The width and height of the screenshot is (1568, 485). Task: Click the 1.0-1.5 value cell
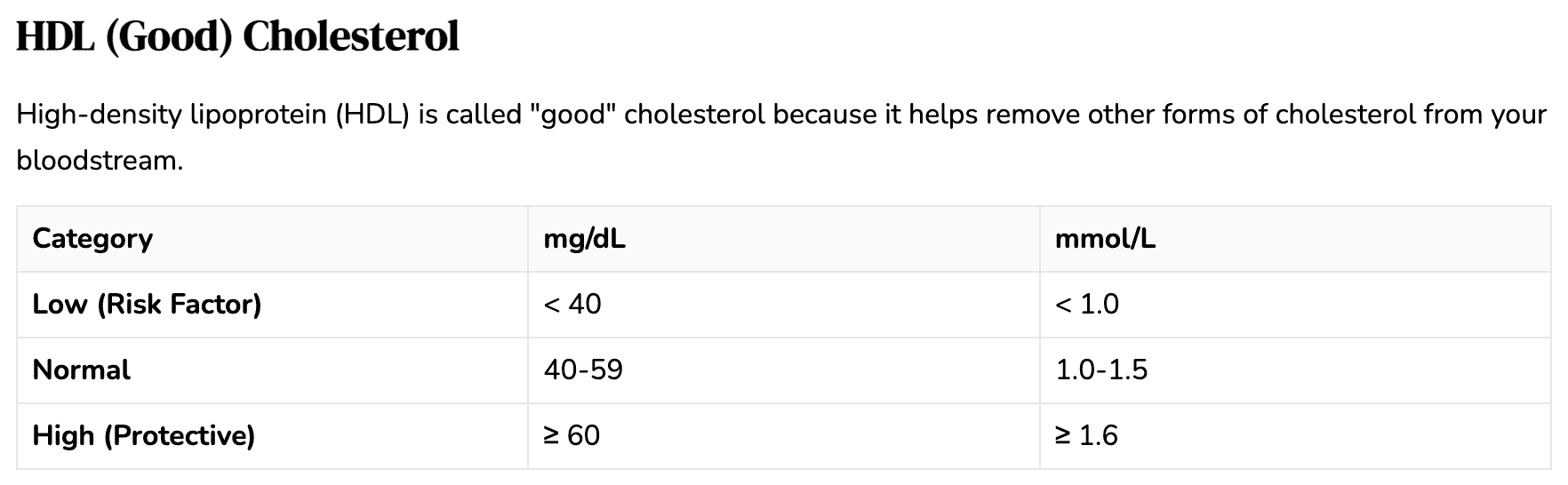point(1101,370)
